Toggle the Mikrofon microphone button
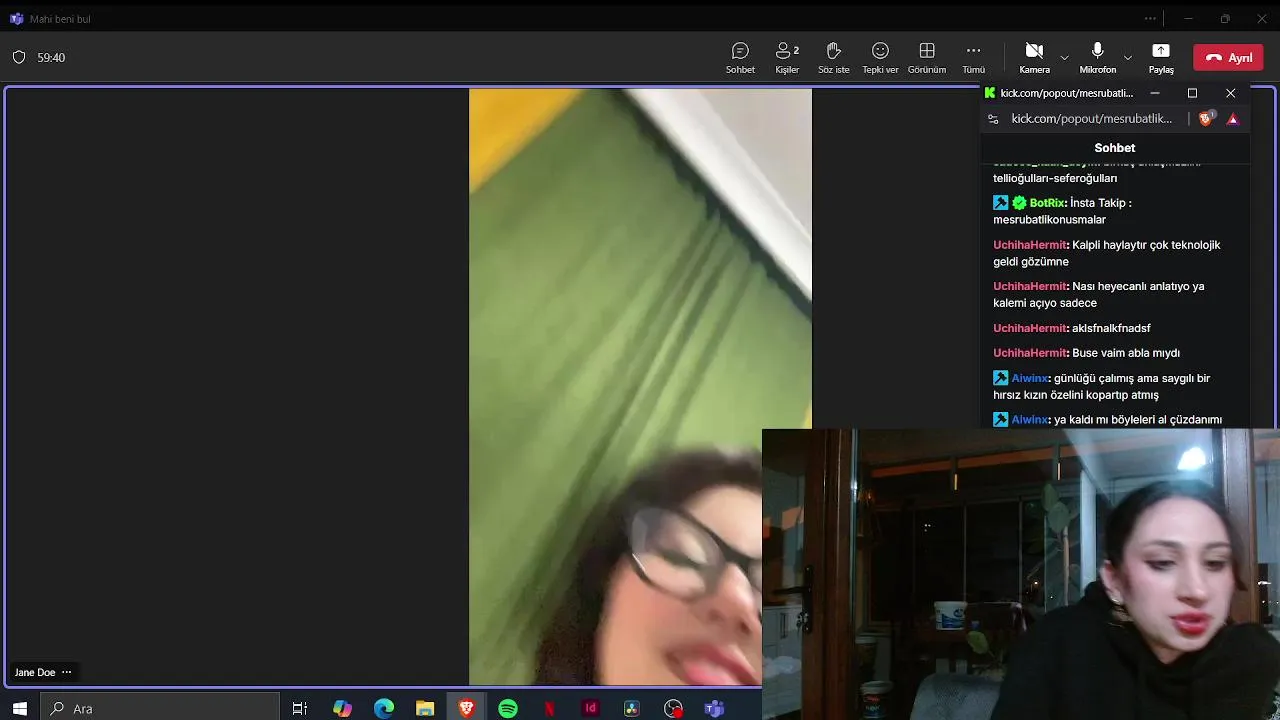The image size is (1280, 720). [x=1097, y=58]
